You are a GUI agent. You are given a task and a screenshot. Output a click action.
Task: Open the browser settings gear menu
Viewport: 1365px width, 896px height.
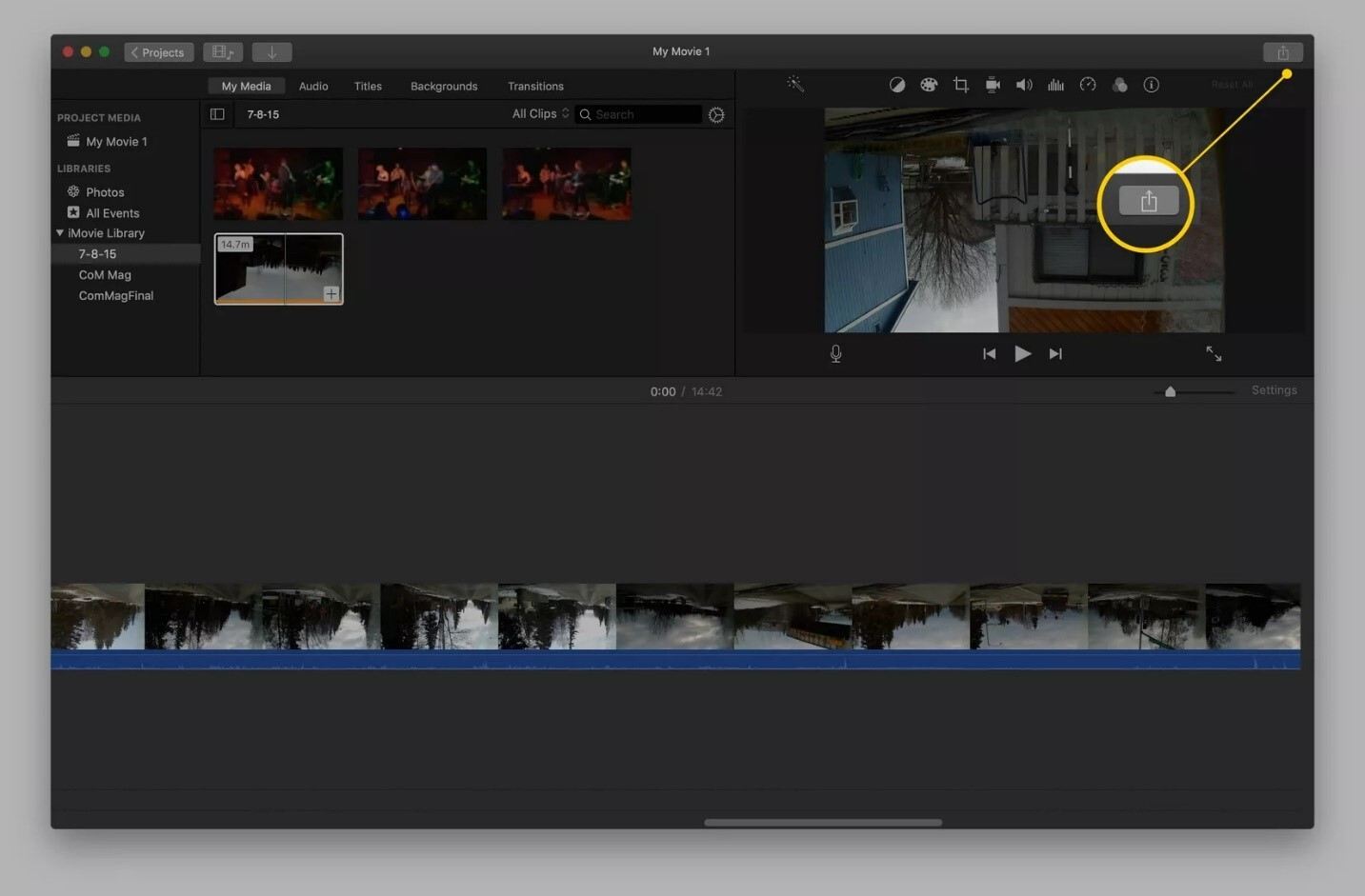click(x=716, y=114)
